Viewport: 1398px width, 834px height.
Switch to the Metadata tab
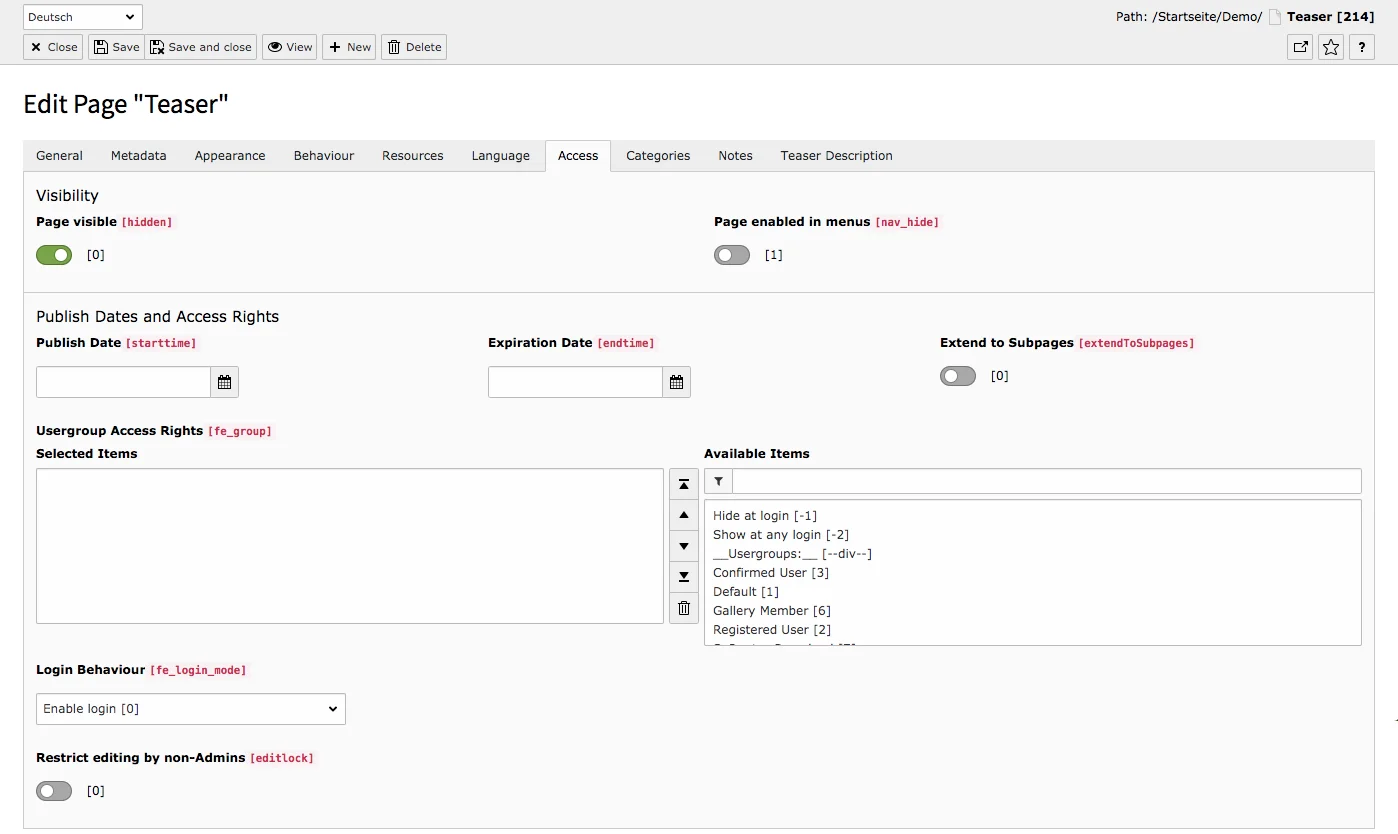138,155
